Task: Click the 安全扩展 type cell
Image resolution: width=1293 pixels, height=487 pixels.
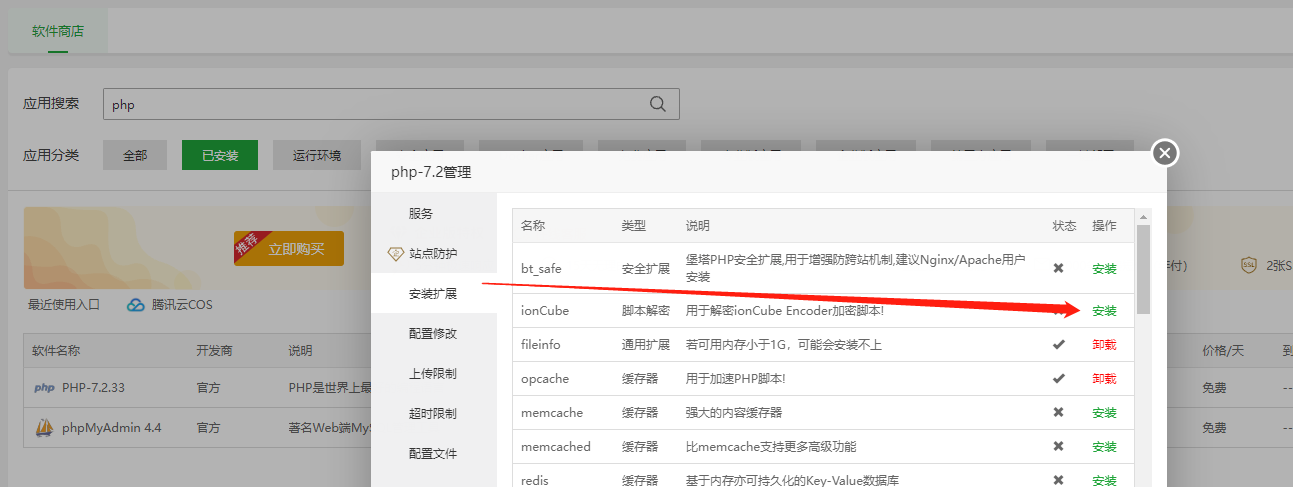Action: point(646,269)
